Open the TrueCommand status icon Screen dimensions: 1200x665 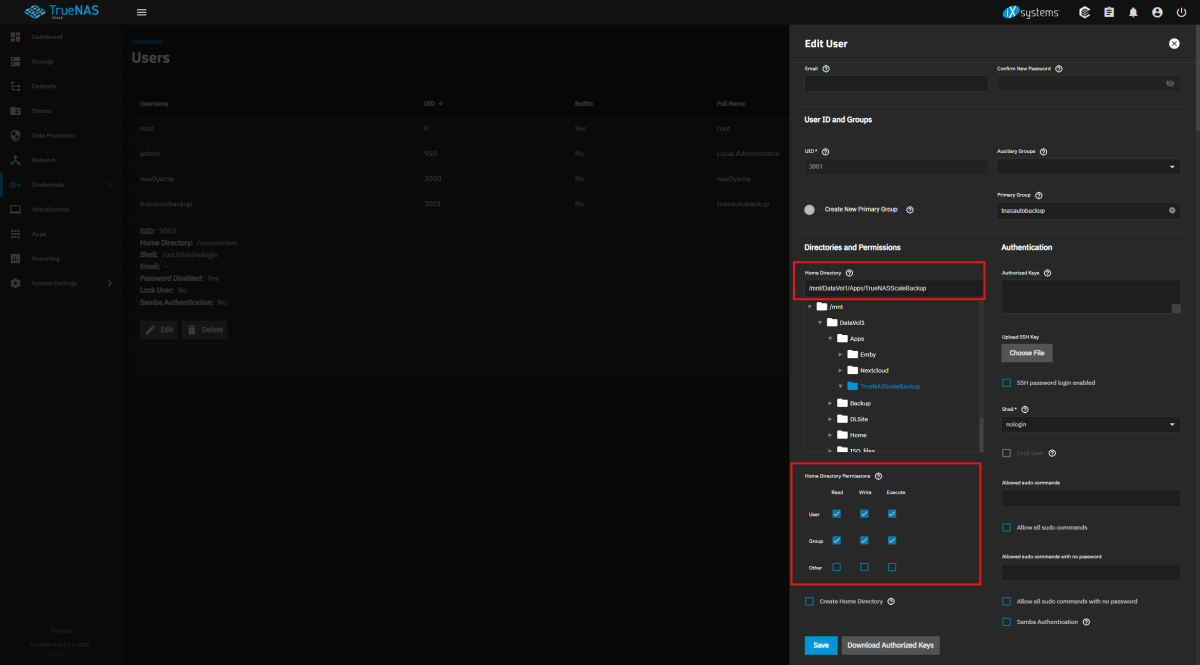[x=1085, y=12]
